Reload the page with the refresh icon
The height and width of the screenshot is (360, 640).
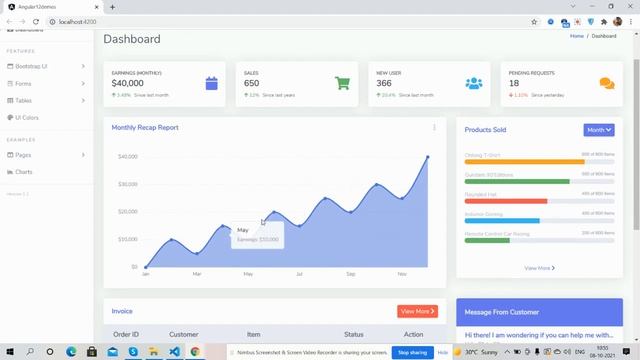(x=36, y=22)
